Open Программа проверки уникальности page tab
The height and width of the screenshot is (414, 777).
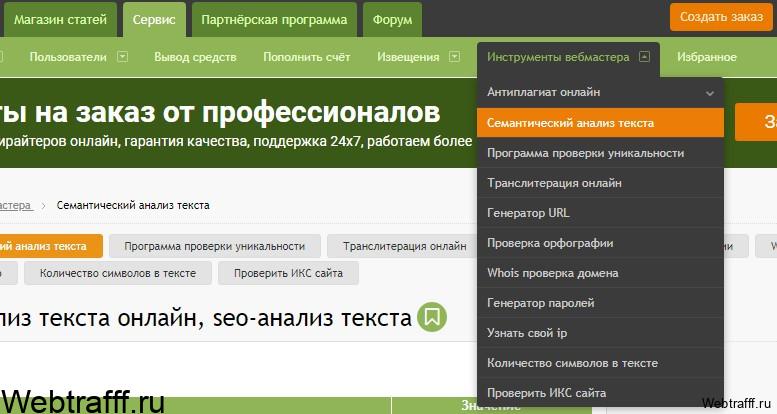pyautogui.click(x=215, y=246)
